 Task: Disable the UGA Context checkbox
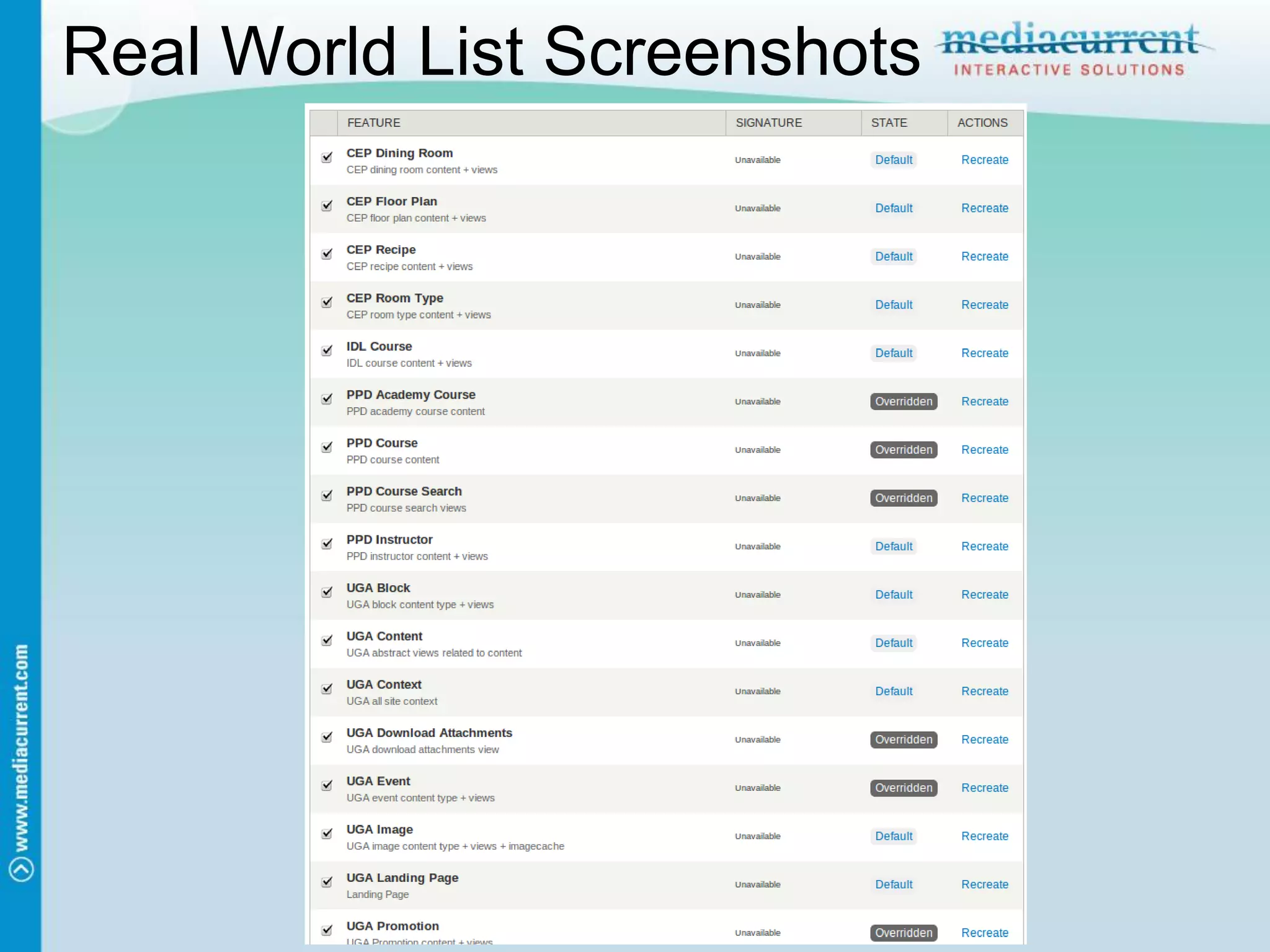(x=327, y=689)
